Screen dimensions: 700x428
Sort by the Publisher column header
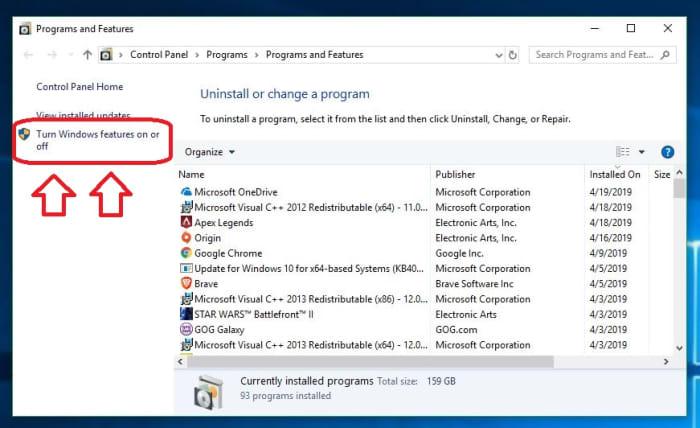pos(455,175)
